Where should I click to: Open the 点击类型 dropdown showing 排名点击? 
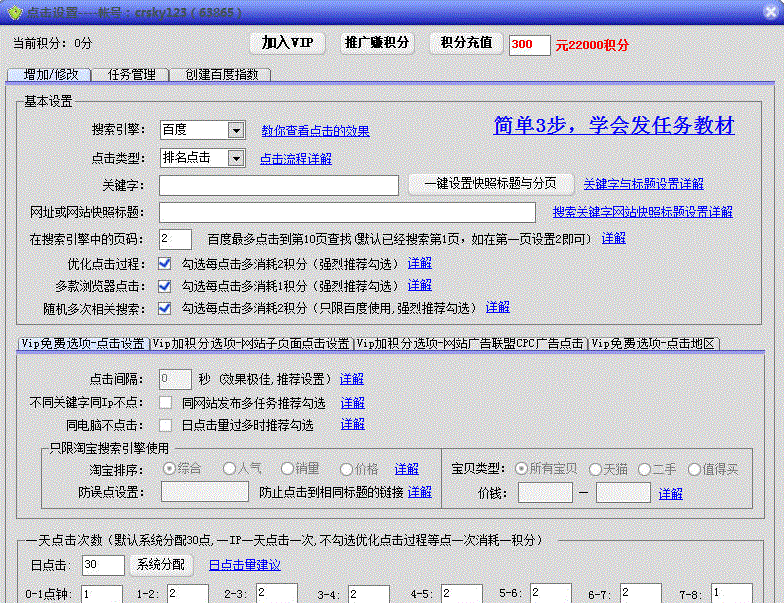[x=235, y=158]
